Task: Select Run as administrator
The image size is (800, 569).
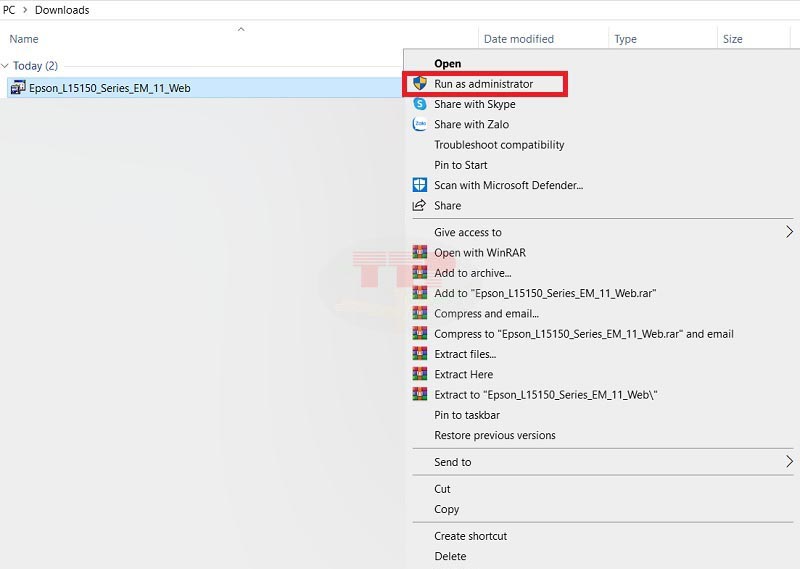Action: [x=483, y=84]
